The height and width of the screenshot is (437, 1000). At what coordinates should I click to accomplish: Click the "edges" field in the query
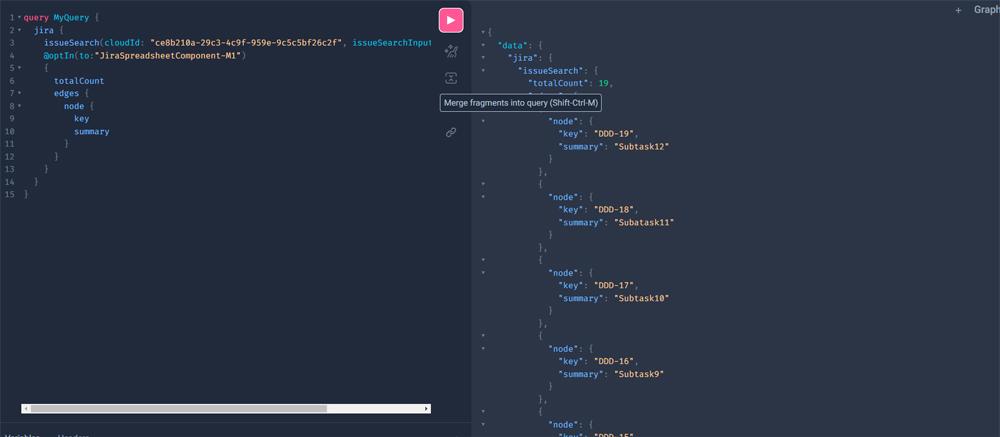coord(66,94)
